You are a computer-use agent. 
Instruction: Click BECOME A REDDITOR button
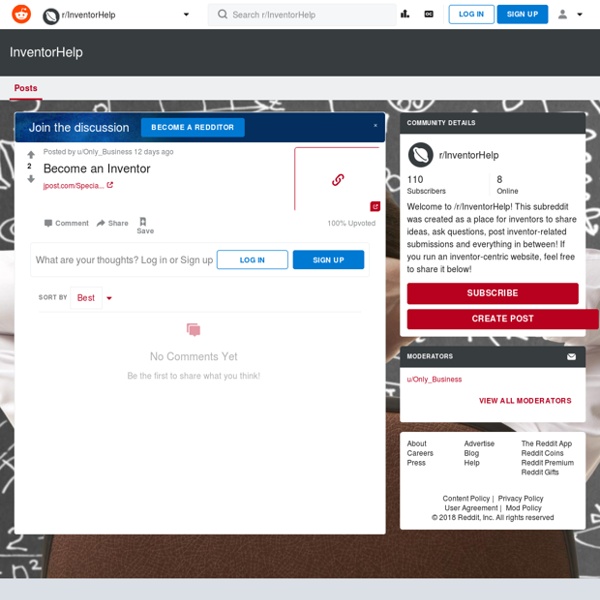[x=192, y=127]
